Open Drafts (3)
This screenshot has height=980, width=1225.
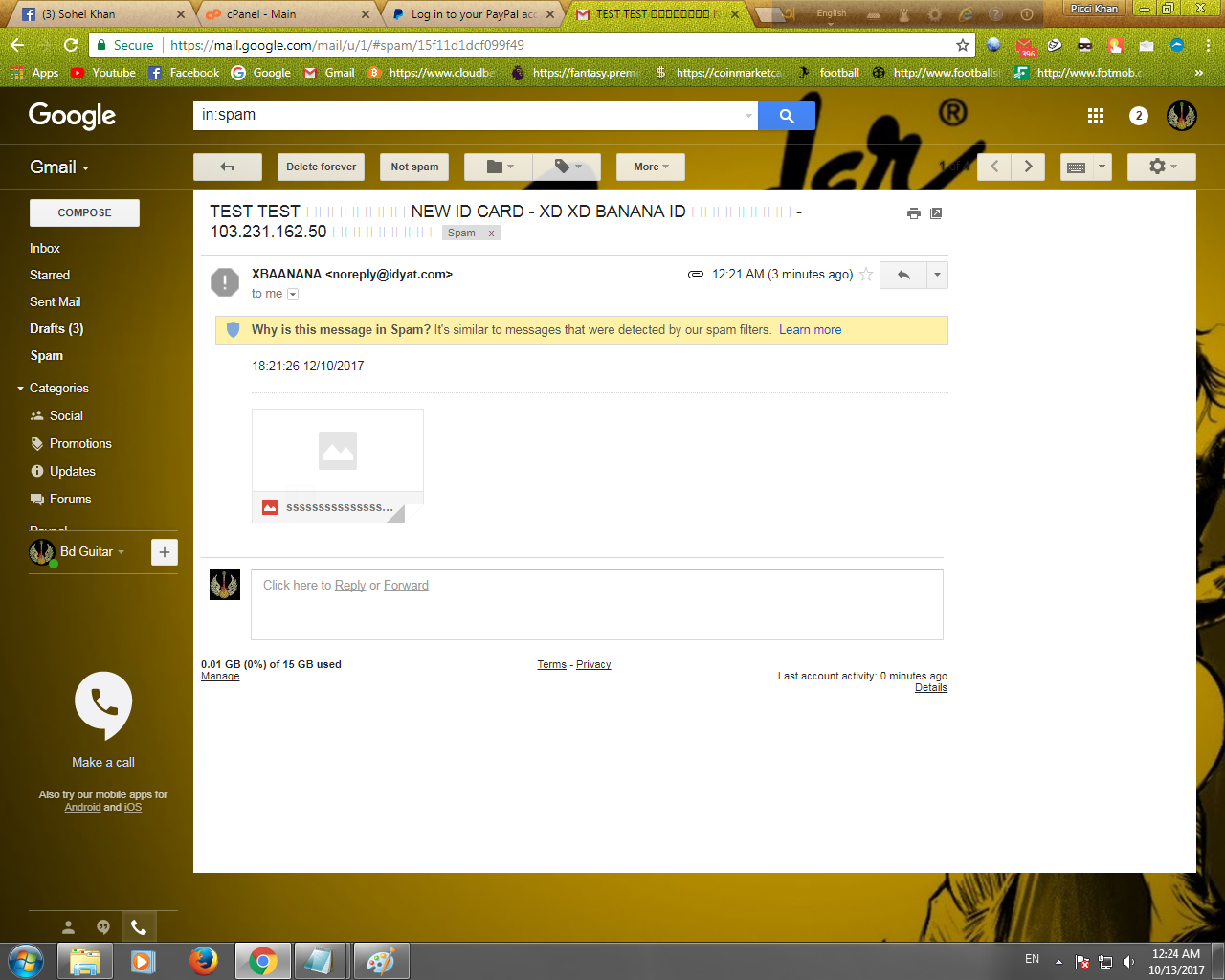click(x=56, y=328)
